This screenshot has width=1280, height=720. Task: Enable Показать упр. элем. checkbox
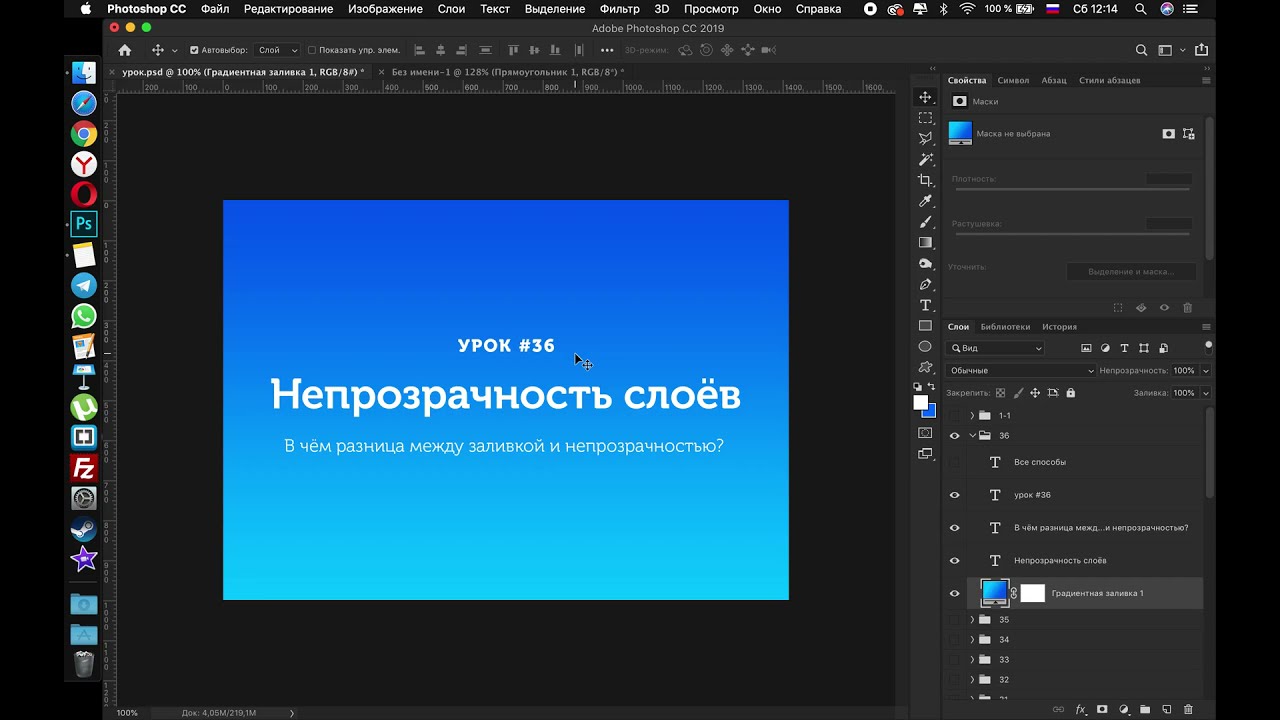[312, 50]
